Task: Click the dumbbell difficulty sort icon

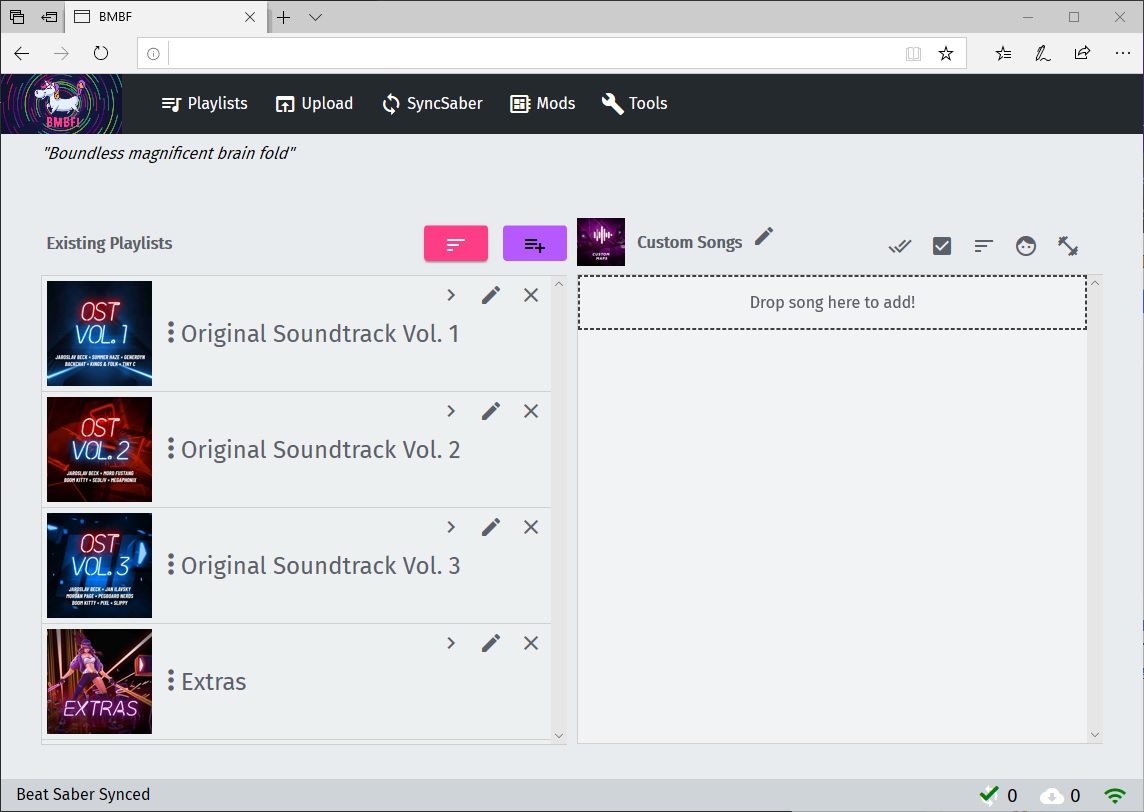Action: pos(1068,246)
